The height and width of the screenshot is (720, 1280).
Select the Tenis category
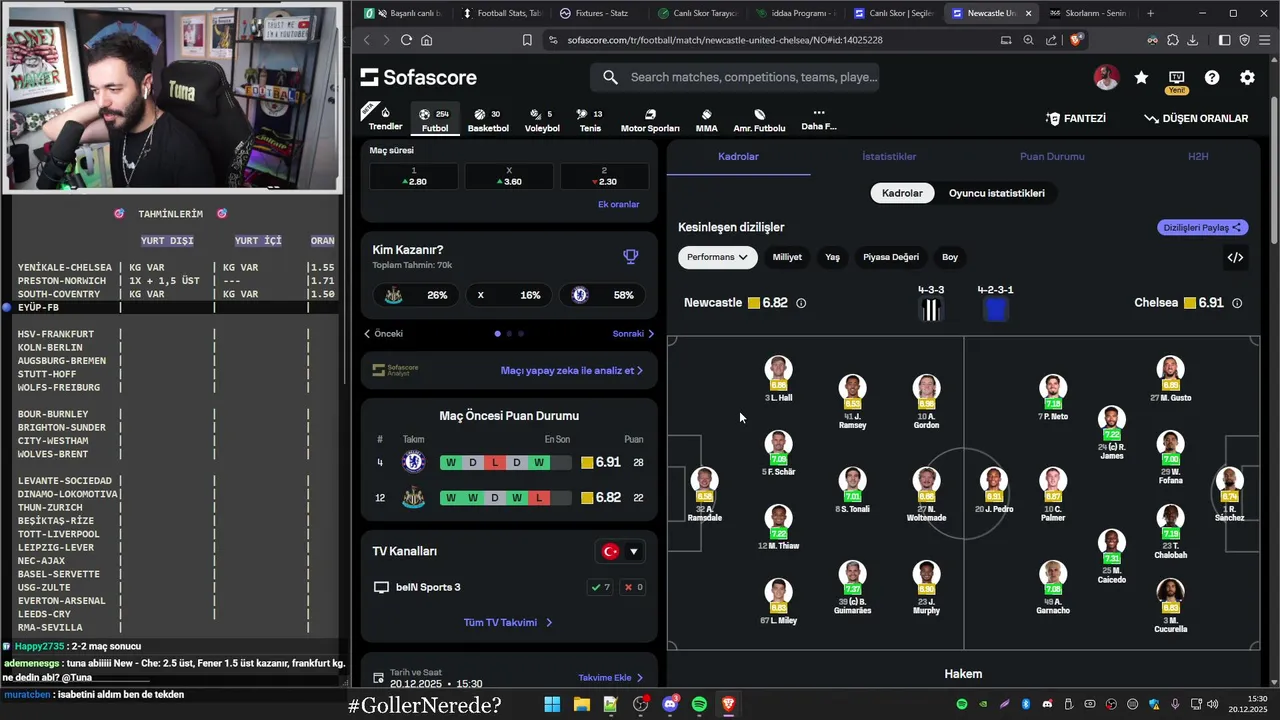590,120
